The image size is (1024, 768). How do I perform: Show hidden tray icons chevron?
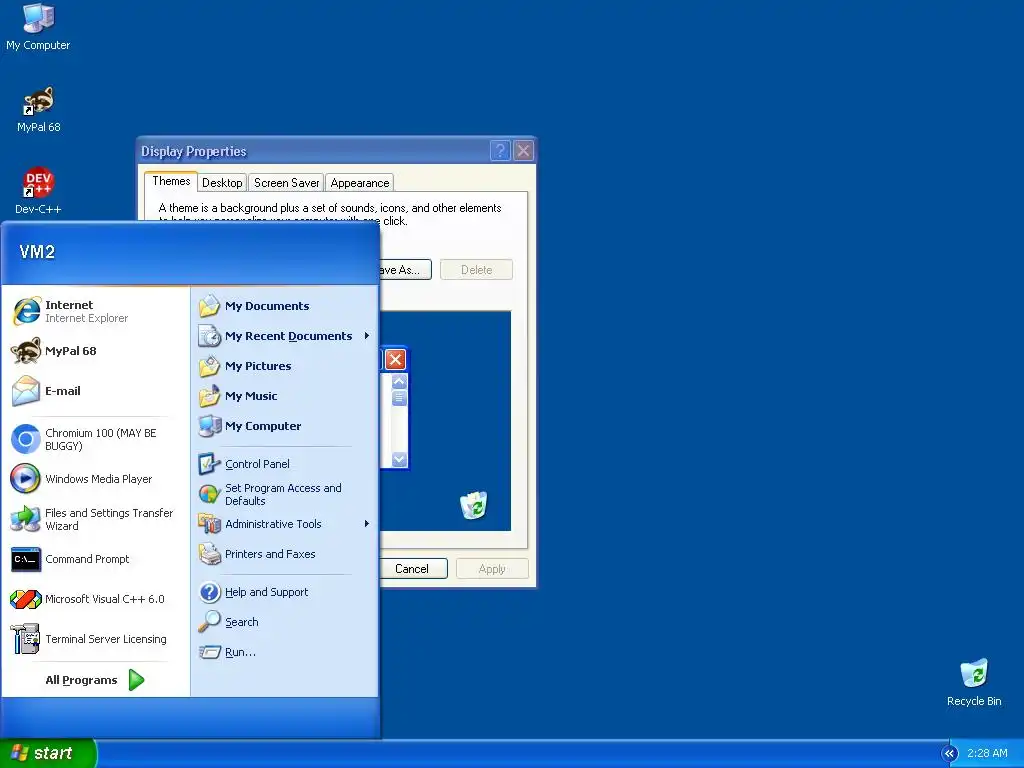(x=949, y=754)
